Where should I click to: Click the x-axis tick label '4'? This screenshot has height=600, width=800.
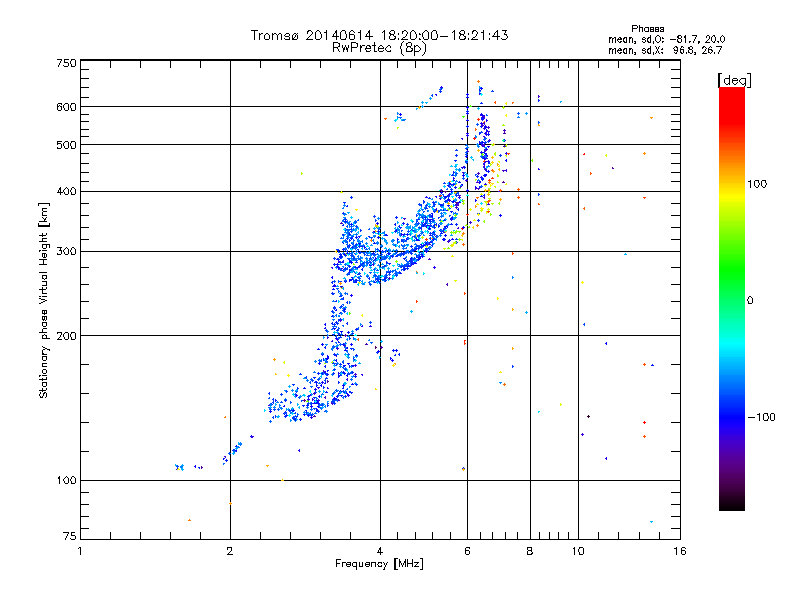click(x=380, y=551)
